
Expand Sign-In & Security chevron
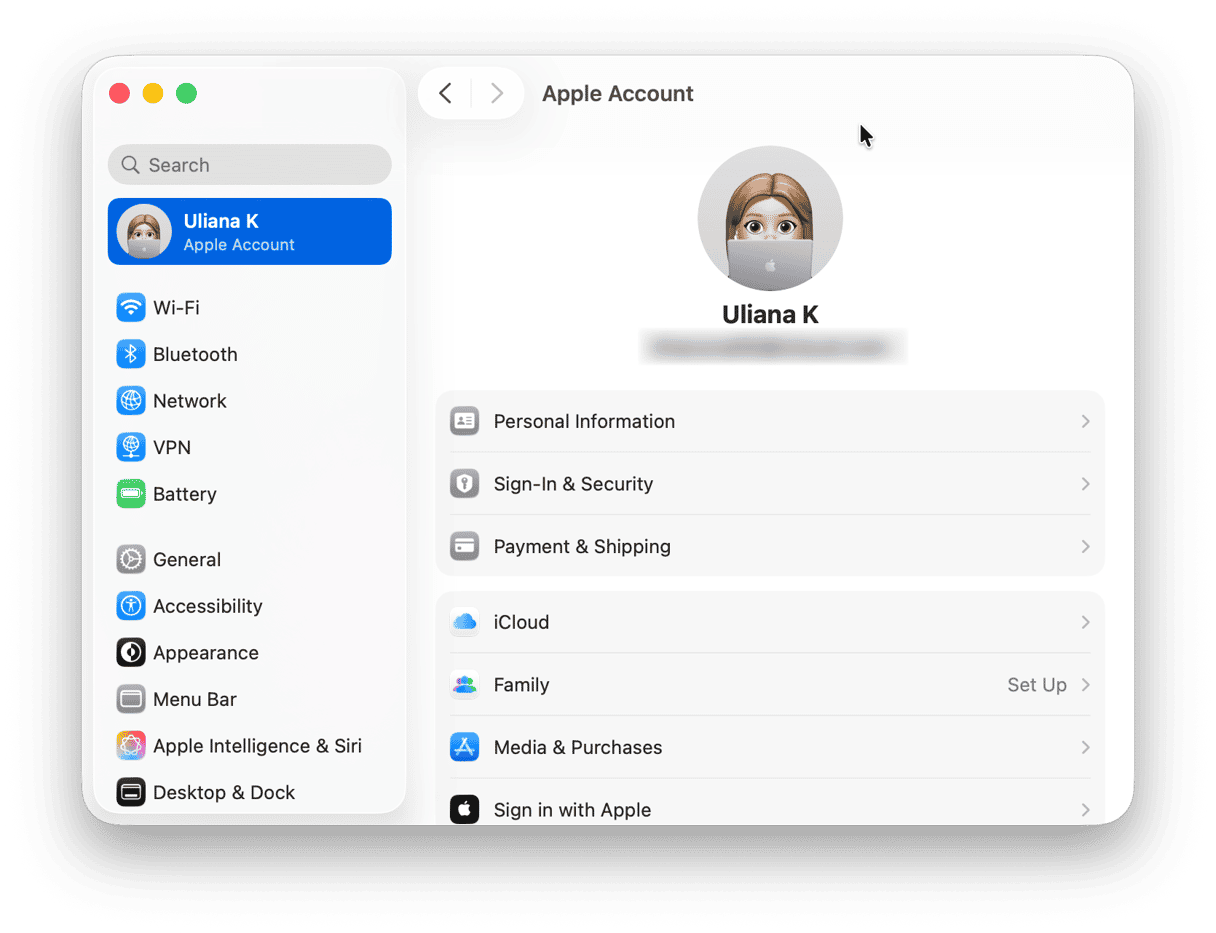pos(1085,484)
